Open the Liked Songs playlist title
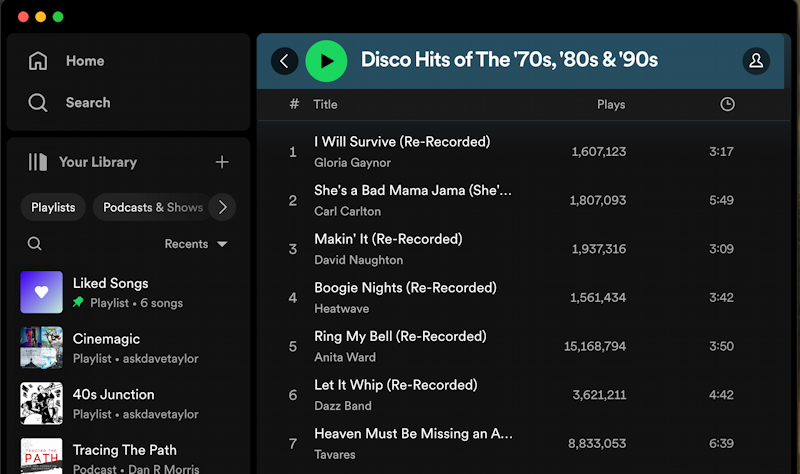 pyautogui.click(x=111, y=283)
